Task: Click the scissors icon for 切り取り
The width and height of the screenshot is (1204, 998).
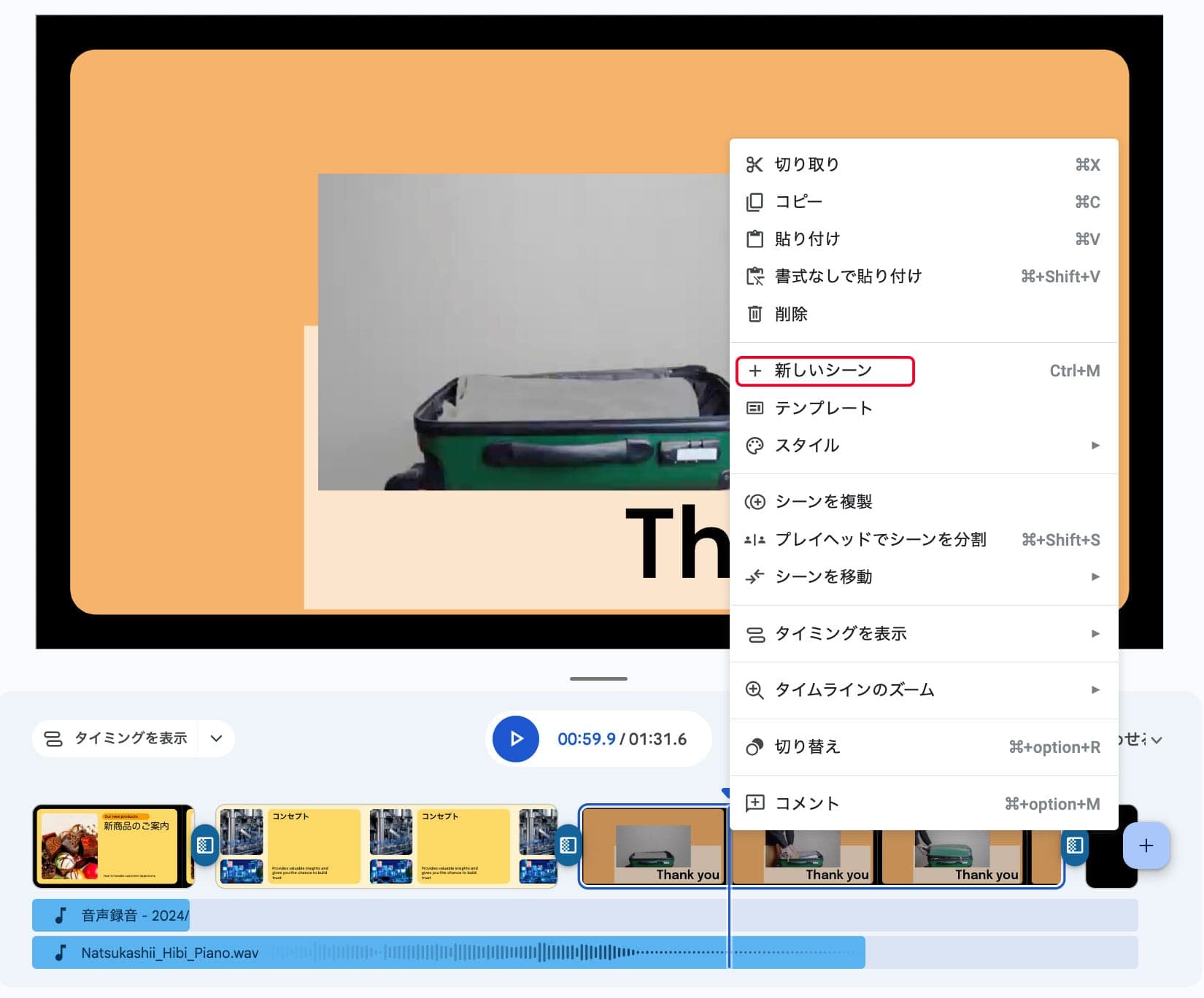Action: click(x=755, y=165)
